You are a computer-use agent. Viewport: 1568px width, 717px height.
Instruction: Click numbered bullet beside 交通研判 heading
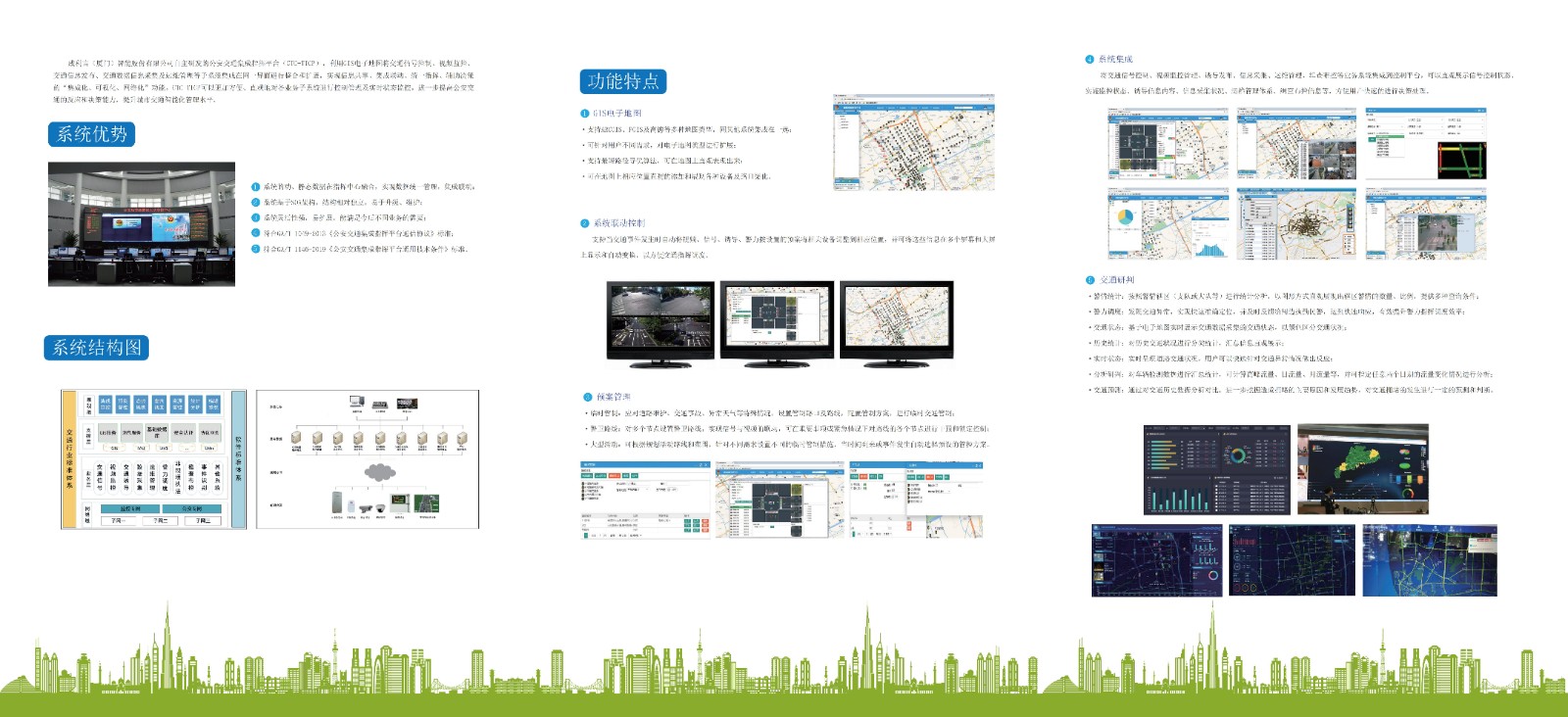(x=1090, y=280)
